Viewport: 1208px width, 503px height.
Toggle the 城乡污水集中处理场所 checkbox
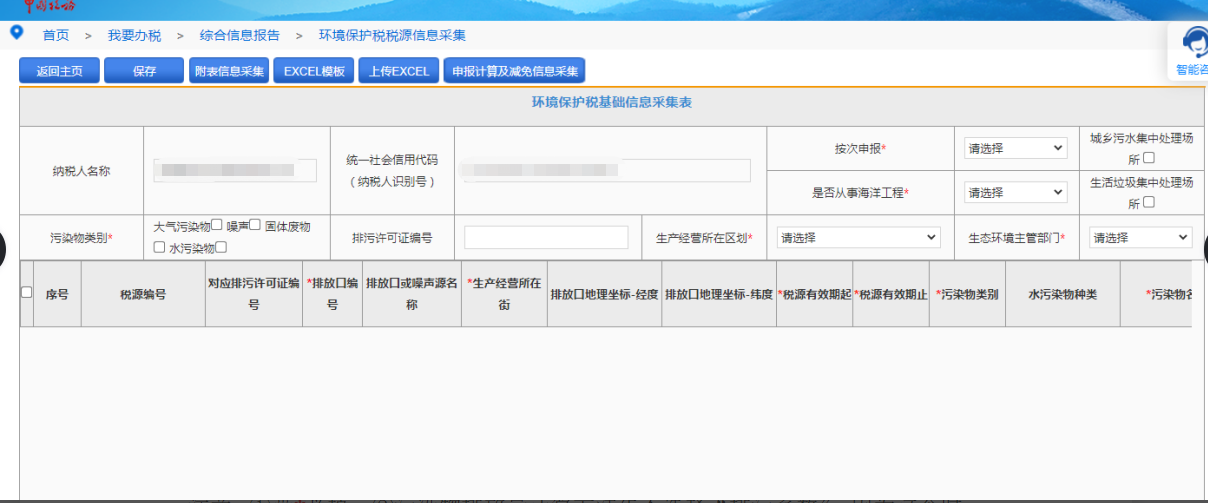1149,158
